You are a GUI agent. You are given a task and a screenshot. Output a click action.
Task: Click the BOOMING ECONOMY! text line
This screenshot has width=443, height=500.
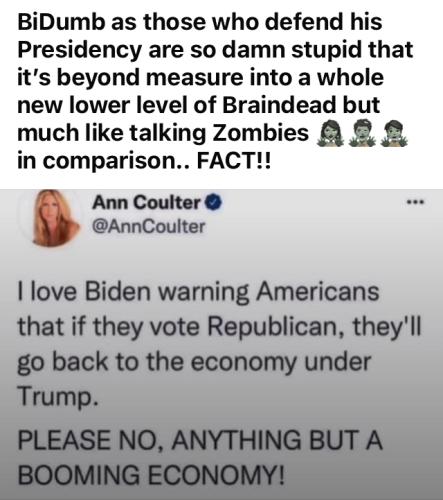[x=152, y=474]
